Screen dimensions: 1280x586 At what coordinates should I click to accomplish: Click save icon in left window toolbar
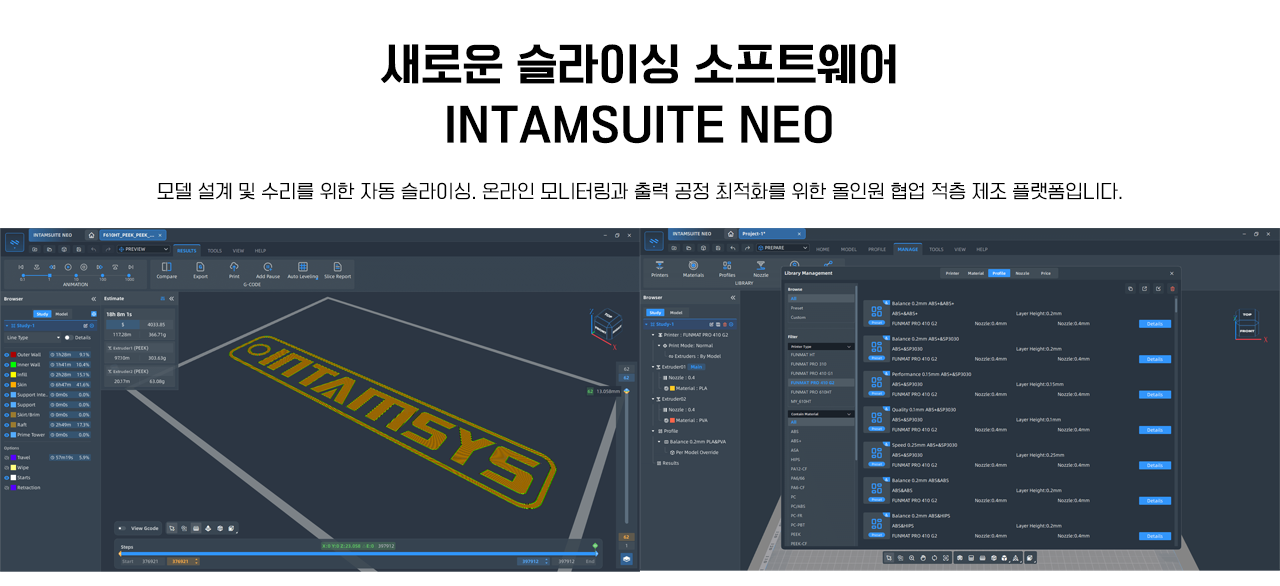[x=79, y=249]
